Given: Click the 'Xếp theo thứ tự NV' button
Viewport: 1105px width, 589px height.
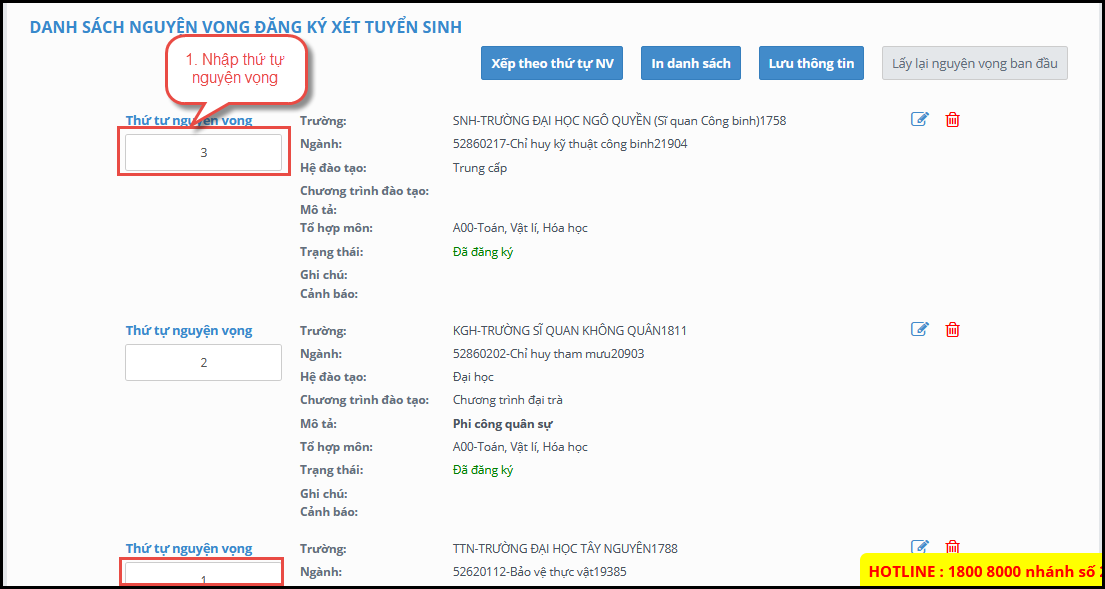Looking at the screenshot, I should [552, 63].
